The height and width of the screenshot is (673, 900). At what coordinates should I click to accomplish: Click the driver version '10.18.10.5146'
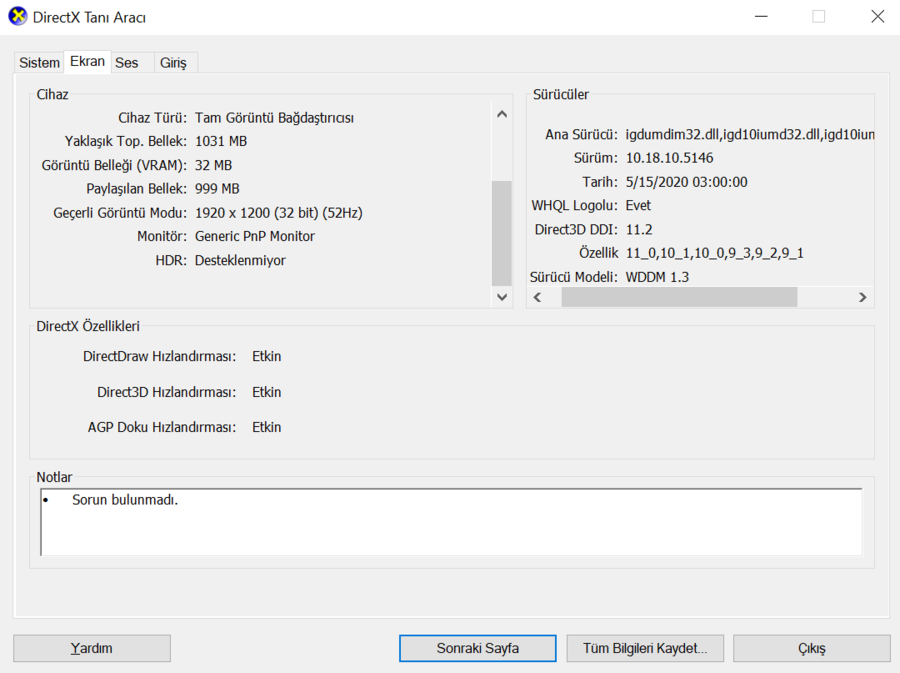tap(669, 158)
